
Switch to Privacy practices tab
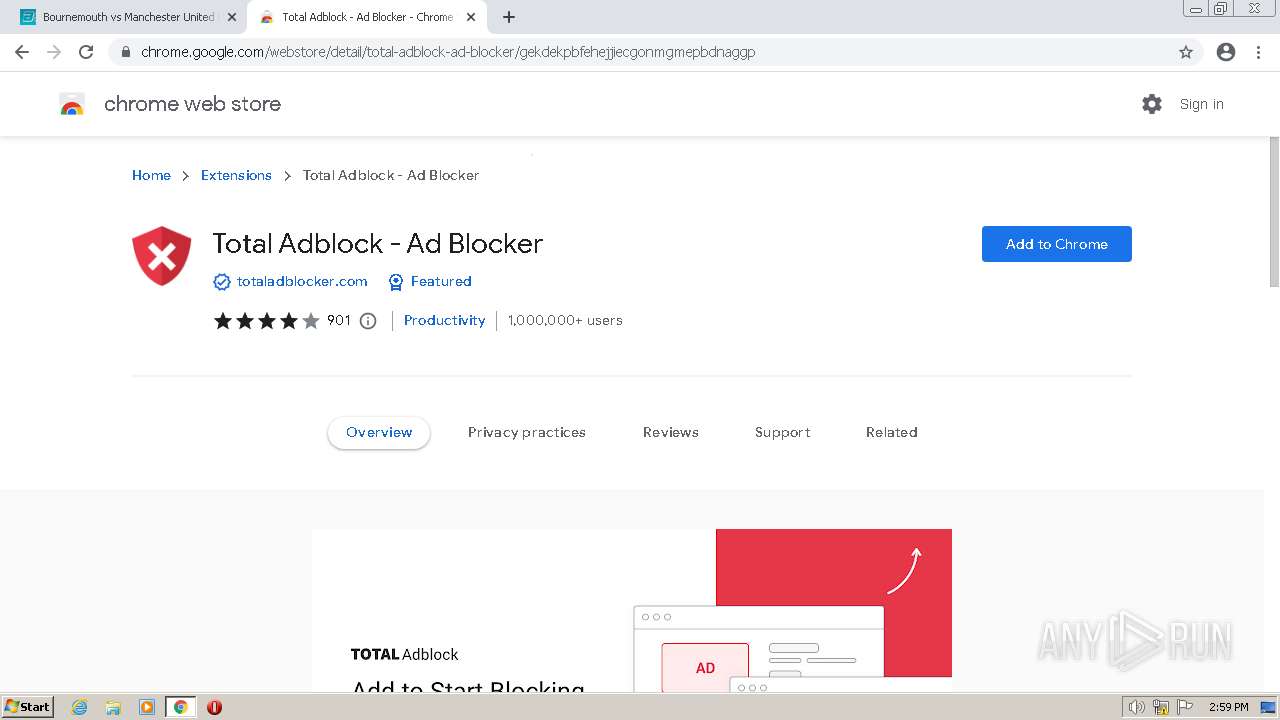point(527,432)
